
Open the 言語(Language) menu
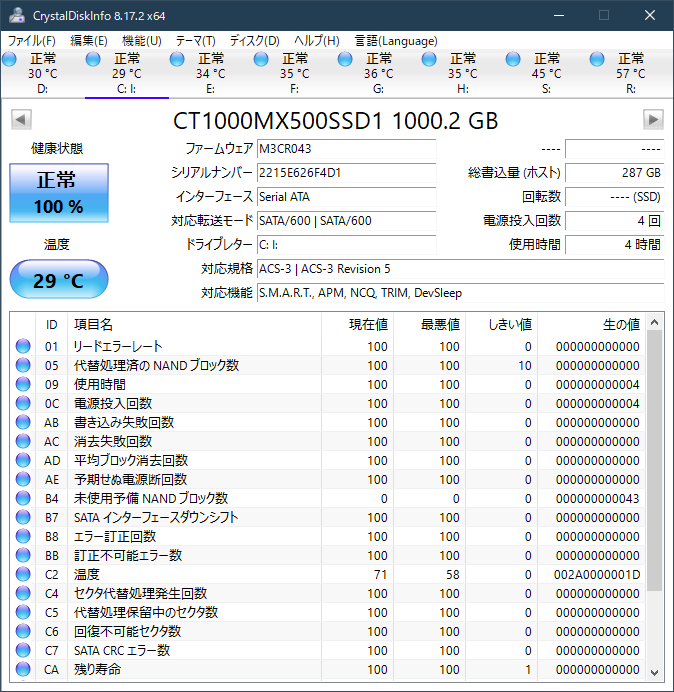396,41
